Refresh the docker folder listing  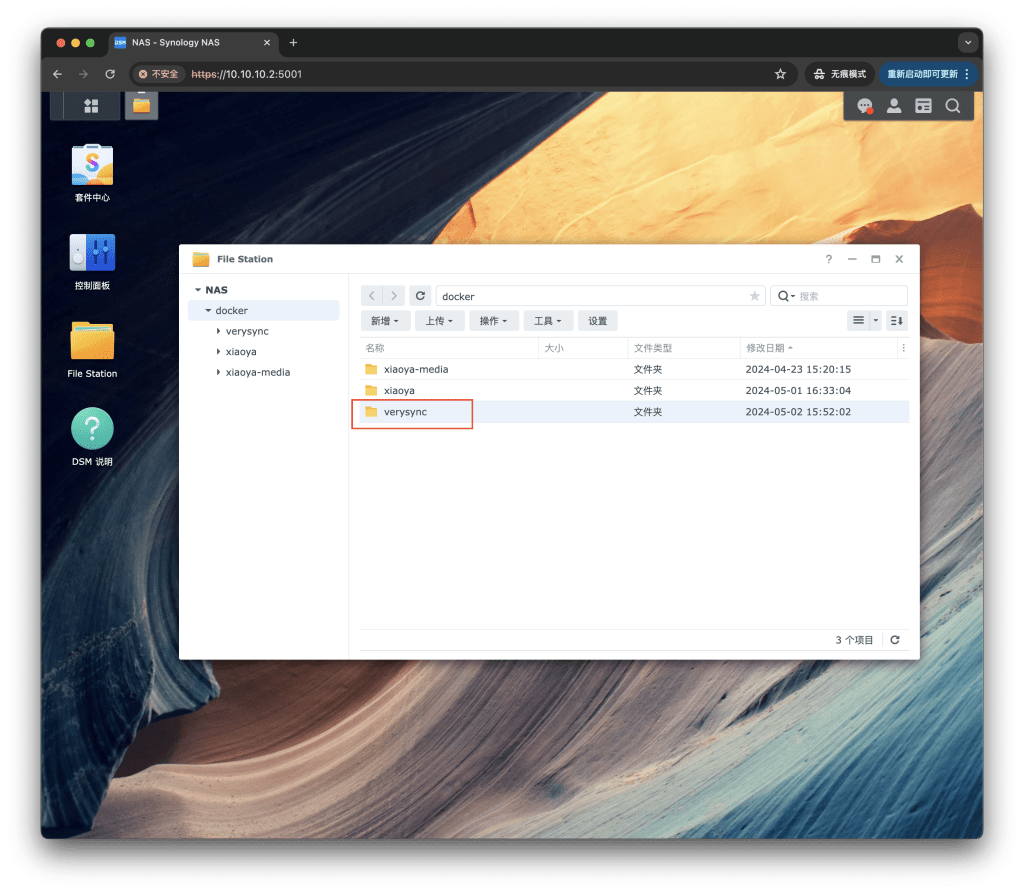[420, 296]
